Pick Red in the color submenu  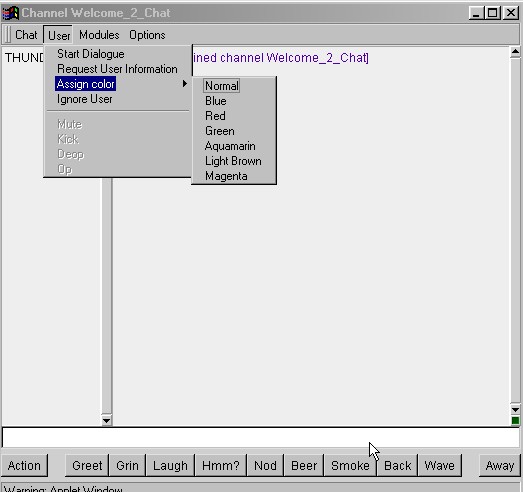215,116
